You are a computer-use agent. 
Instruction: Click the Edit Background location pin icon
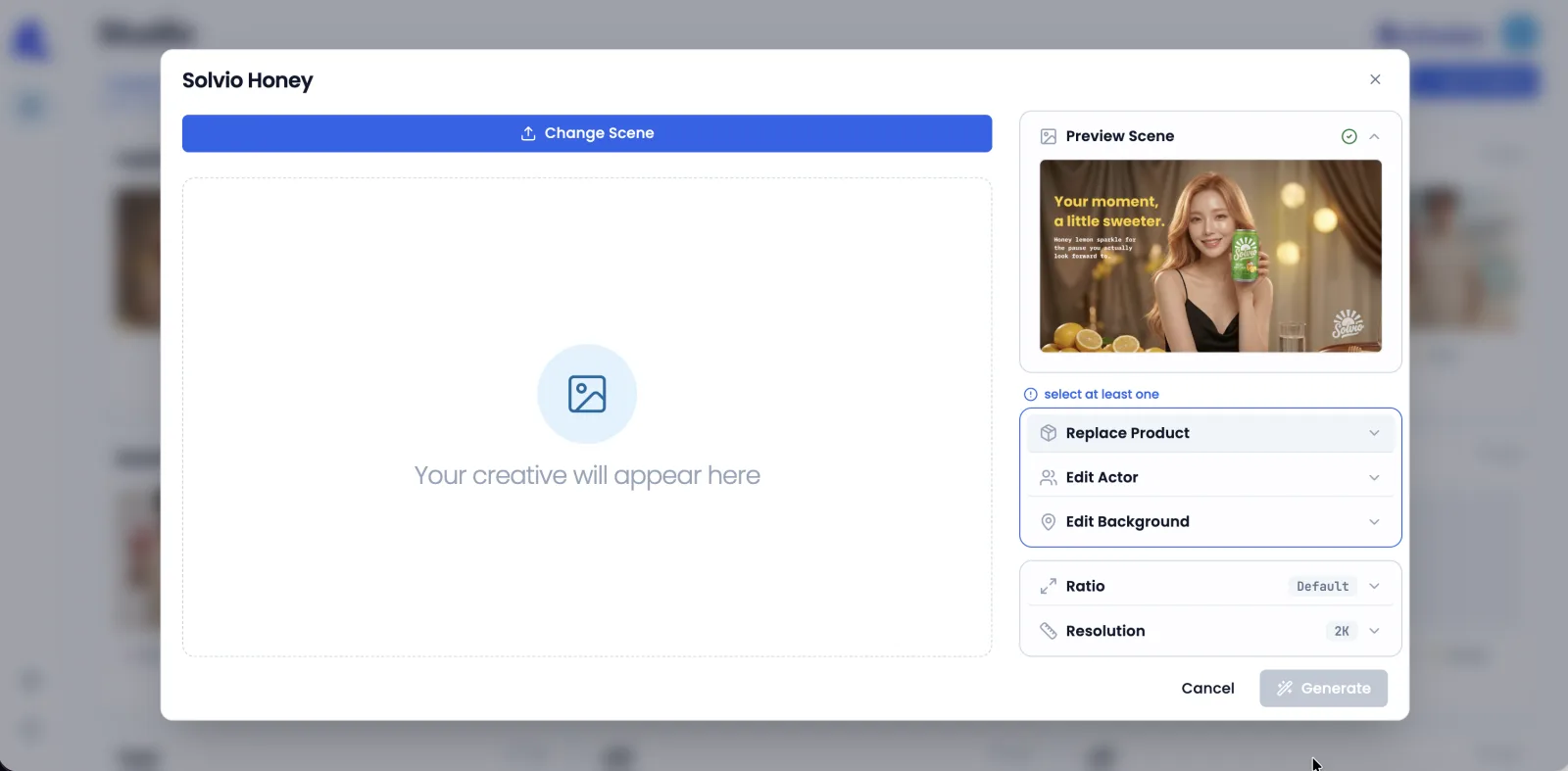[1048, 522]
